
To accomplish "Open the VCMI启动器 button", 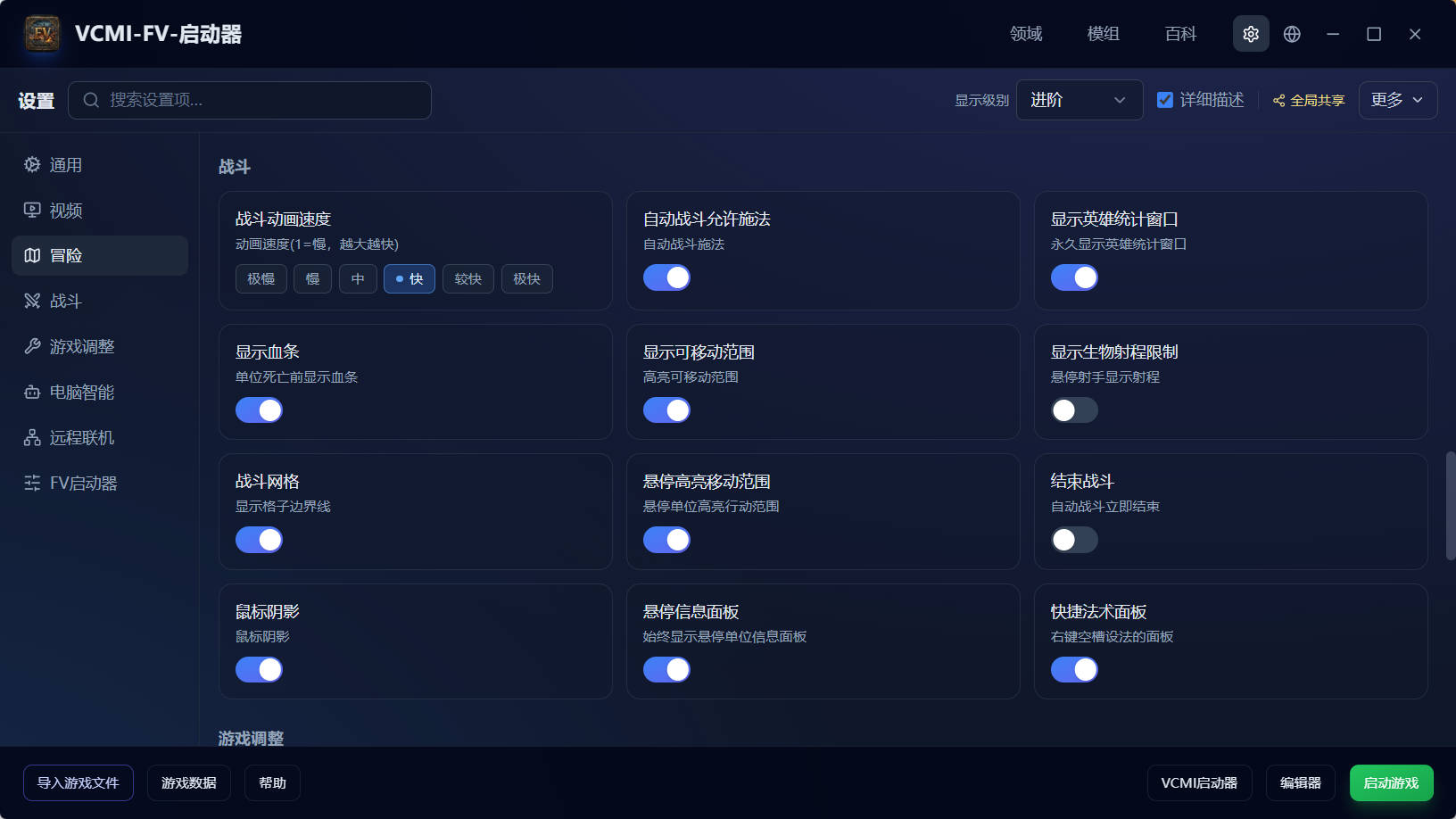I will click(x=1199, y=783).
